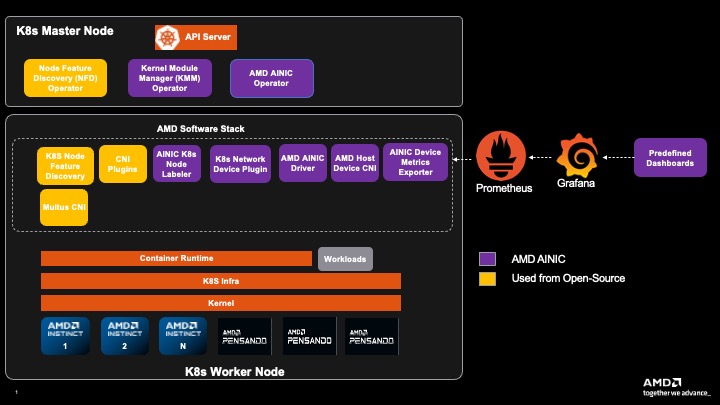Click the AMD together we advance logo

click(675, 387)
